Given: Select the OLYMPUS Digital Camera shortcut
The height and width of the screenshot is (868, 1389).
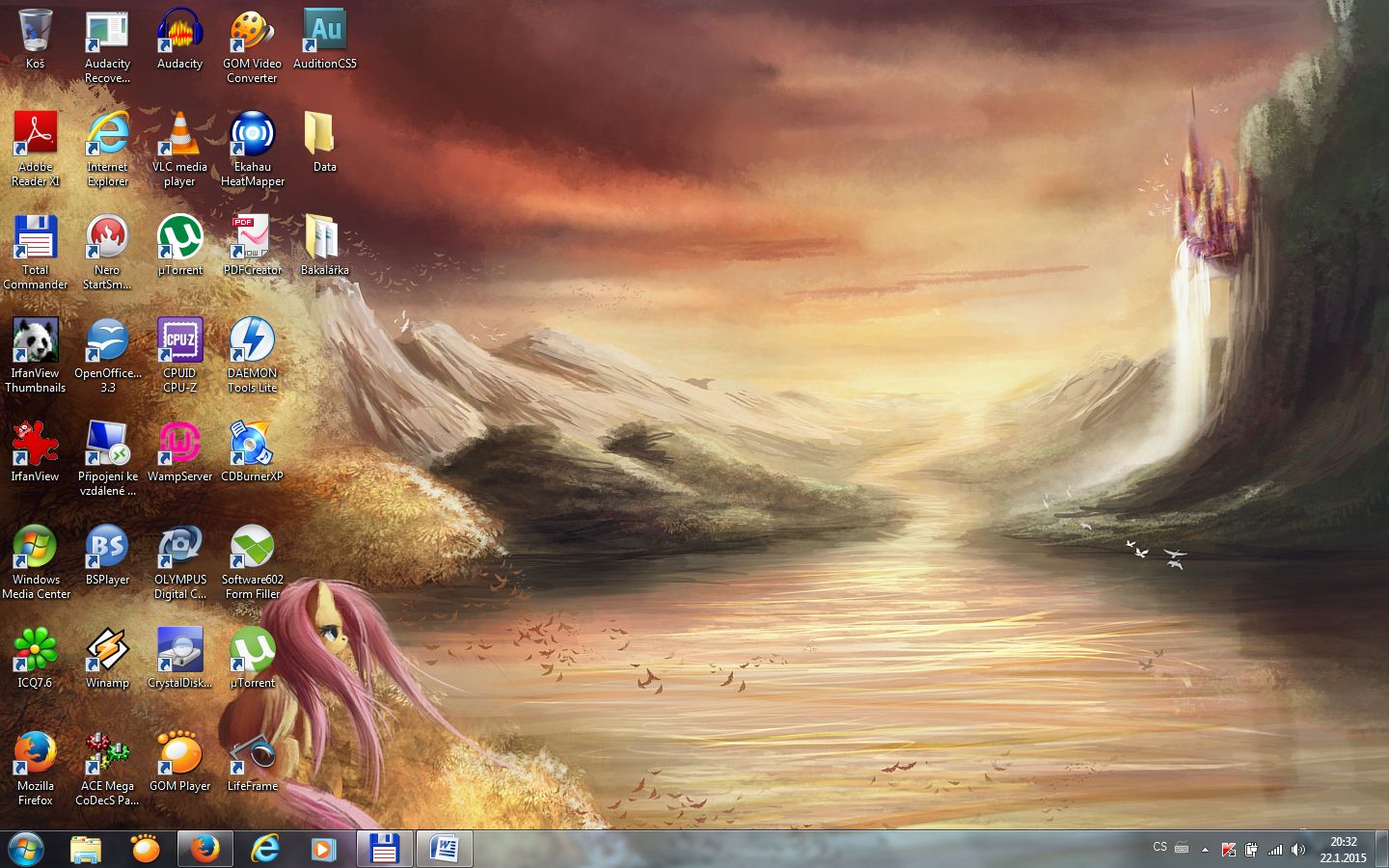Looking at the screenshot, I should point(179,562).
